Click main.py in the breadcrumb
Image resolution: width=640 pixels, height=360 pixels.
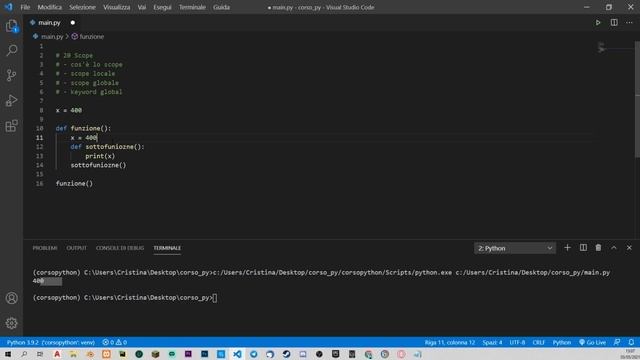tap(52, 36)
